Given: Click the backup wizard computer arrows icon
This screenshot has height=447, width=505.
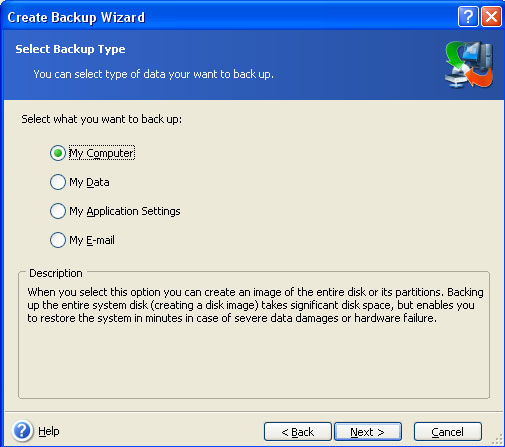Looking at the screenshot, I should (x=470, y=65).
